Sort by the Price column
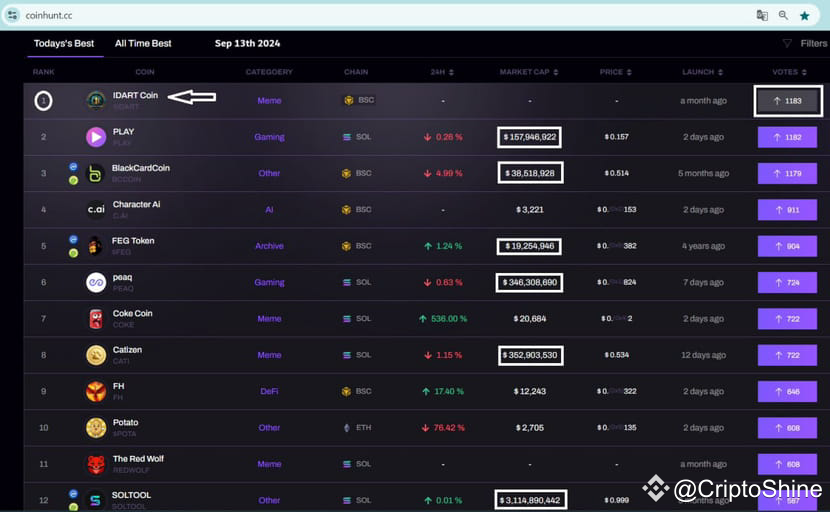This screenshot has width=830, height=512. [616, 72]
